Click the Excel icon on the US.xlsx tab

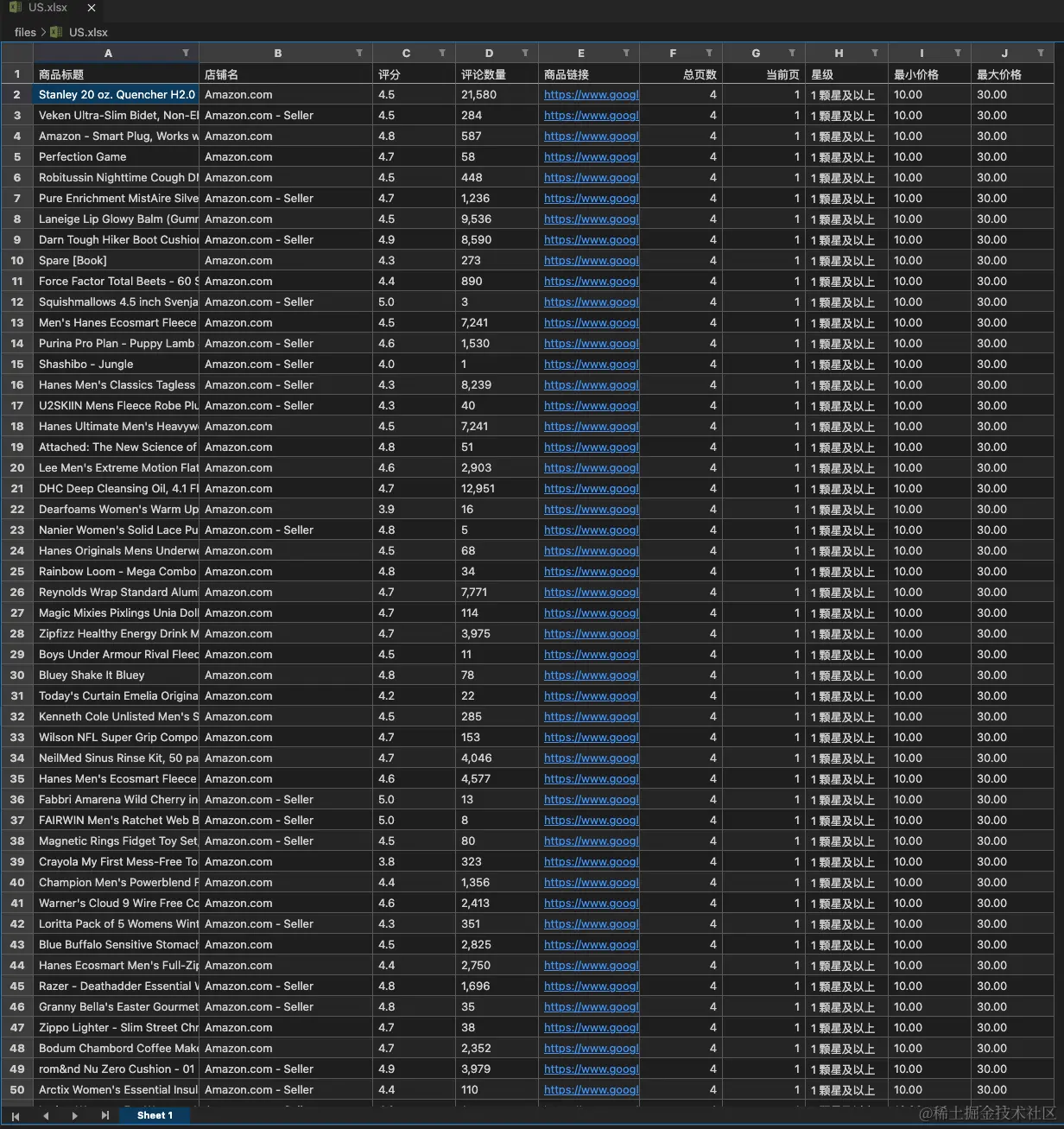pyautogui.click(x=15, y=7)
